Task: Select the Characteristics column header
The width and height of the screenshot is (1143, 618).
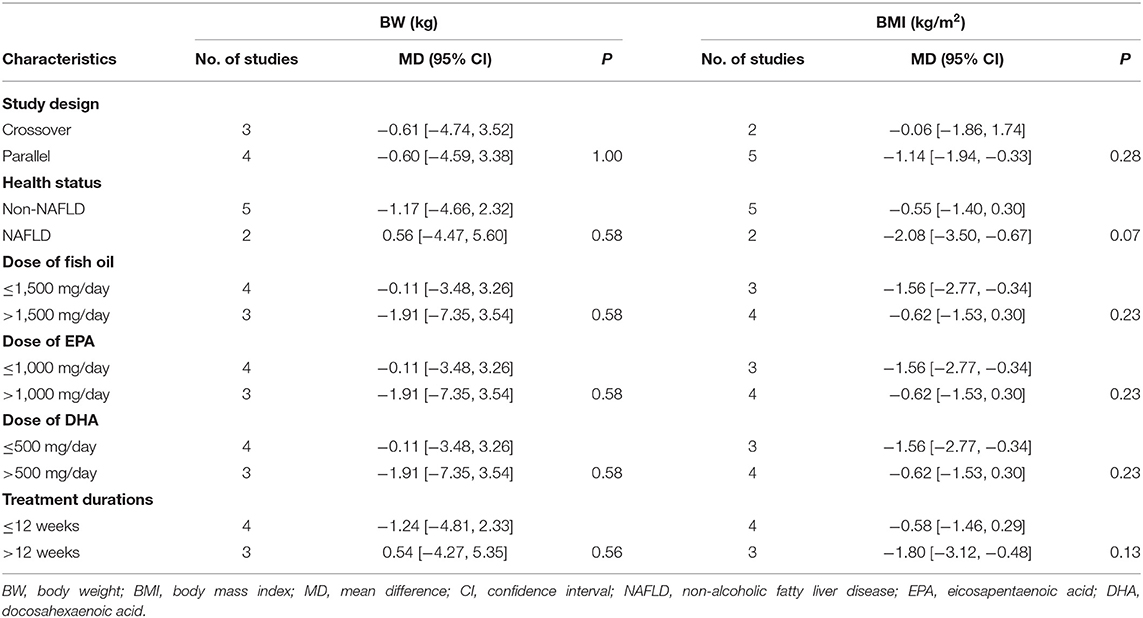Action: click(x=60, y=59)
